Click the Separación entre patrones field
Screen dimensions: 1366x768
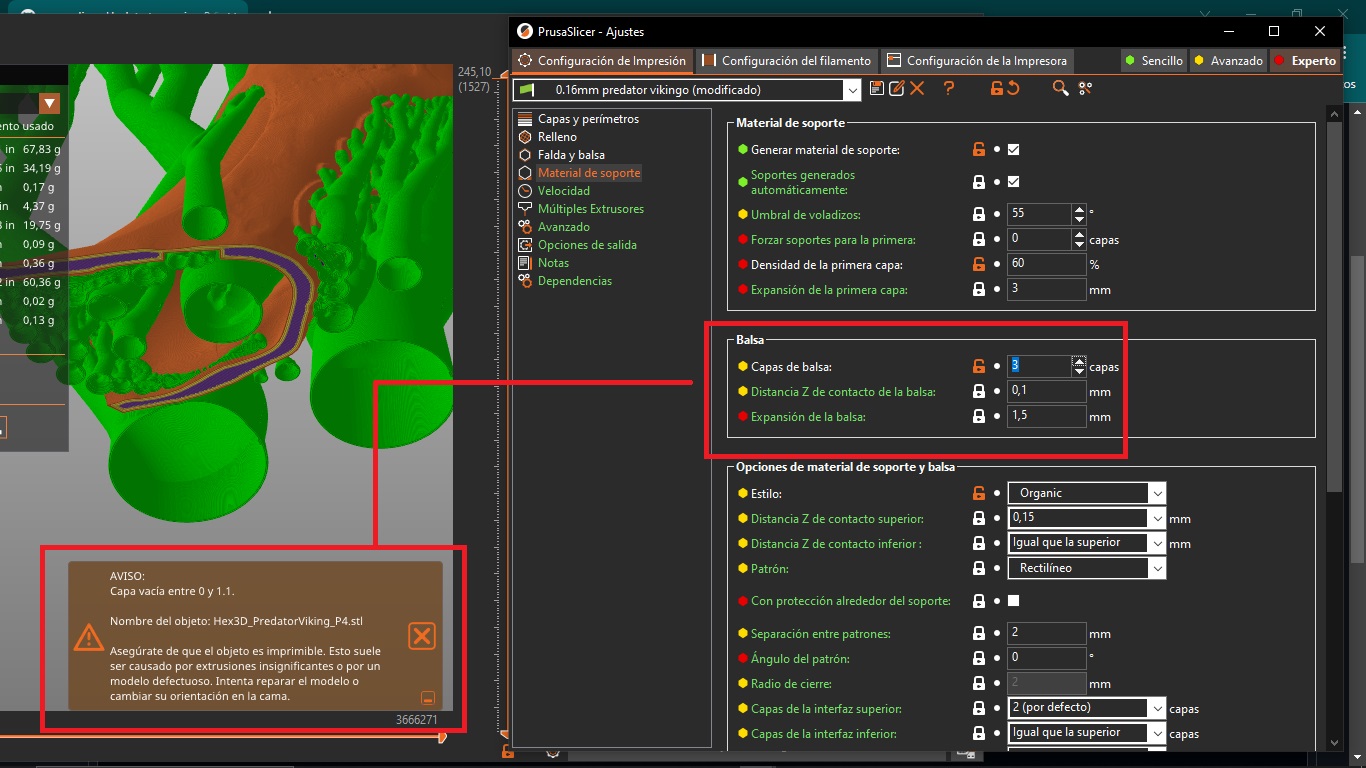point(1046,633)
